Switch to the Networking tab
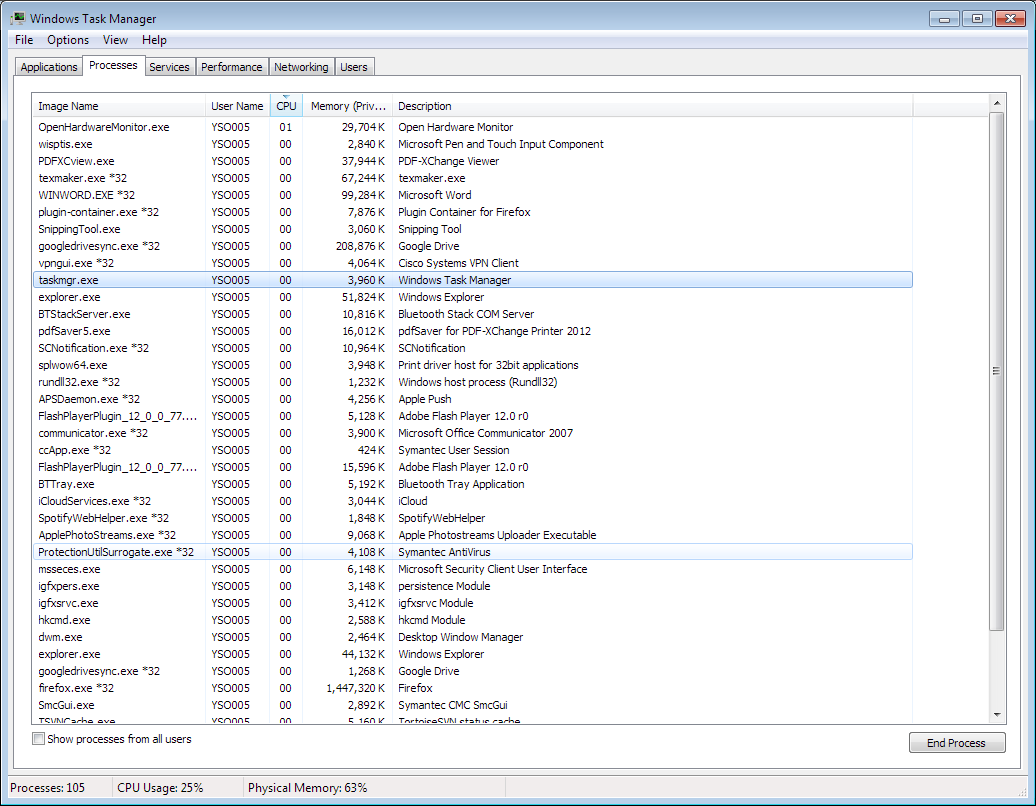 [301, 67]
